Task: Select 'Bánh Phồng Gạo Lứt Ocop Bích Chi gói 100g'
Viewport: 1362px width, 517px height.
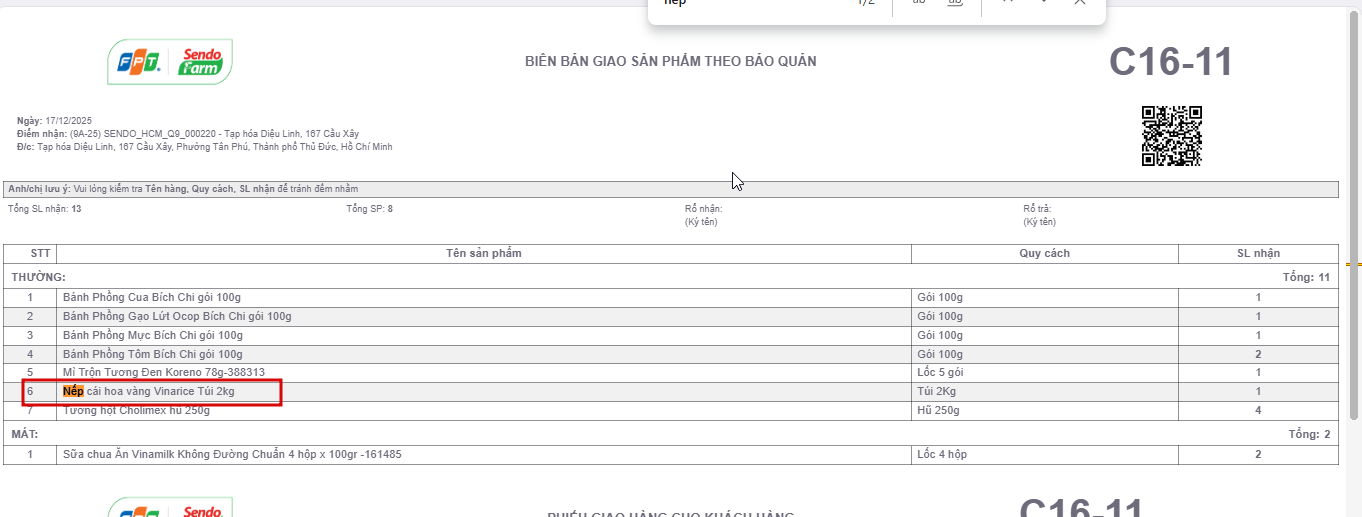Action: pyautogui.click(x=177, y=316)
